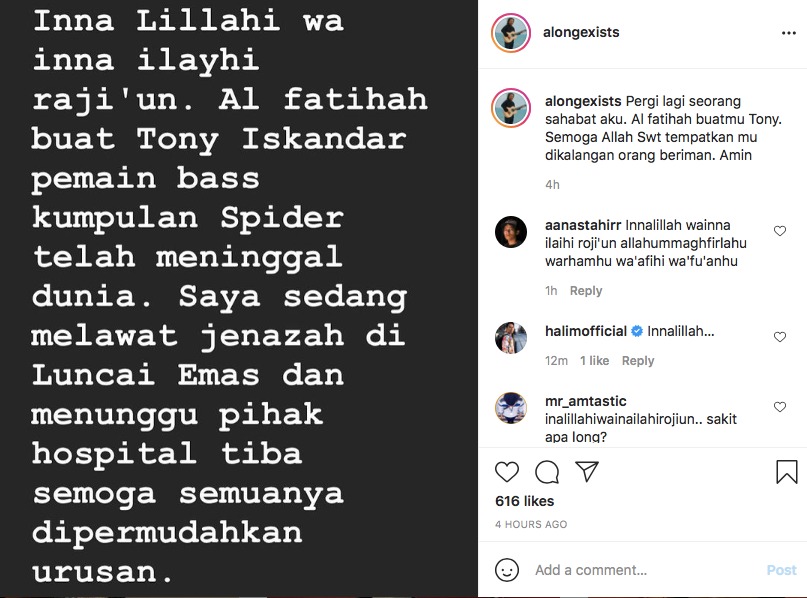Like aanastahirr's comment heart
Viewport: 807px width, 598px height.
tap(780, 231)
